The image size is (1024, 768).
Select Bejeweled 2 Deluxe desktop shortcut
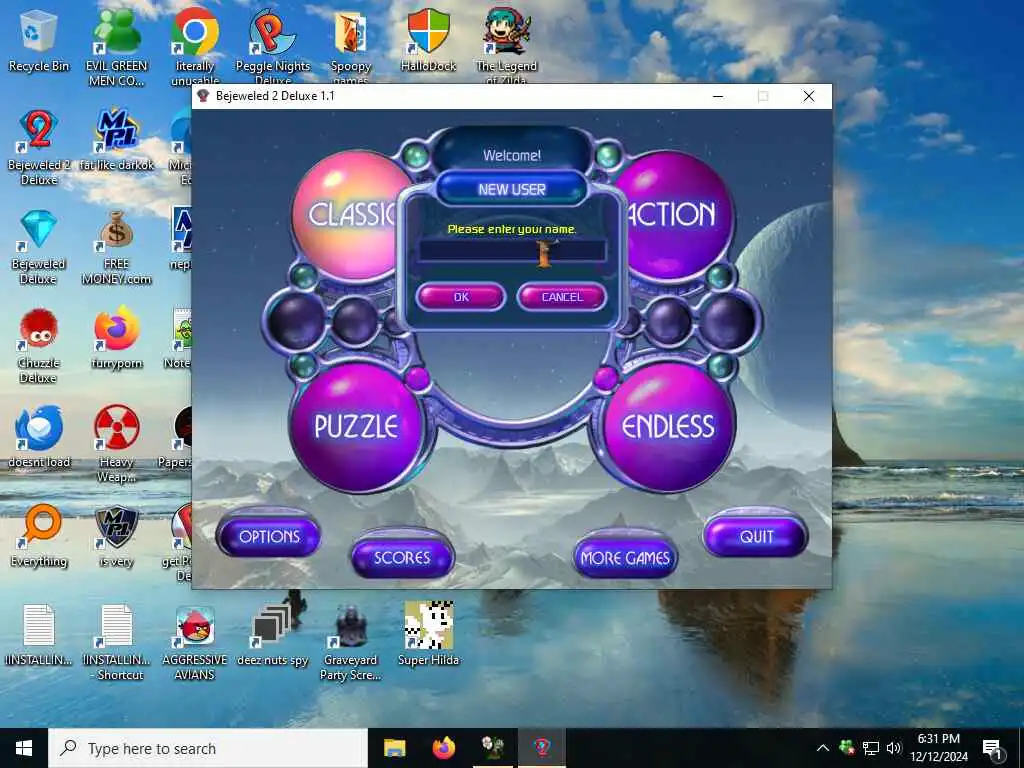coord(39,146)
